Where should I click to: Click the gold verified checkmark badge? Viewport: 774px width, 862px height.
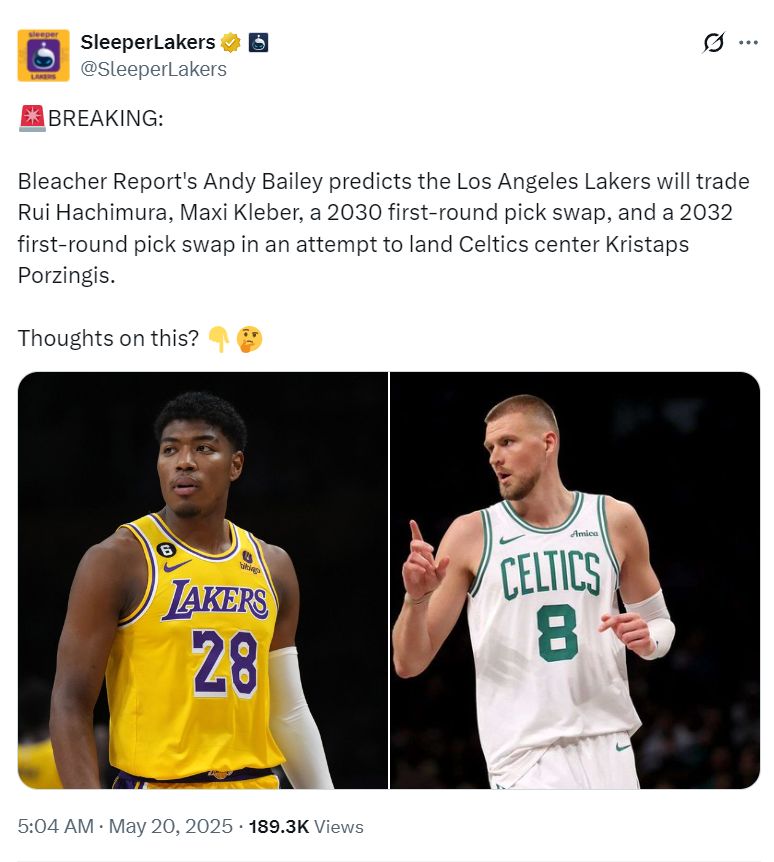pos(231,42)
